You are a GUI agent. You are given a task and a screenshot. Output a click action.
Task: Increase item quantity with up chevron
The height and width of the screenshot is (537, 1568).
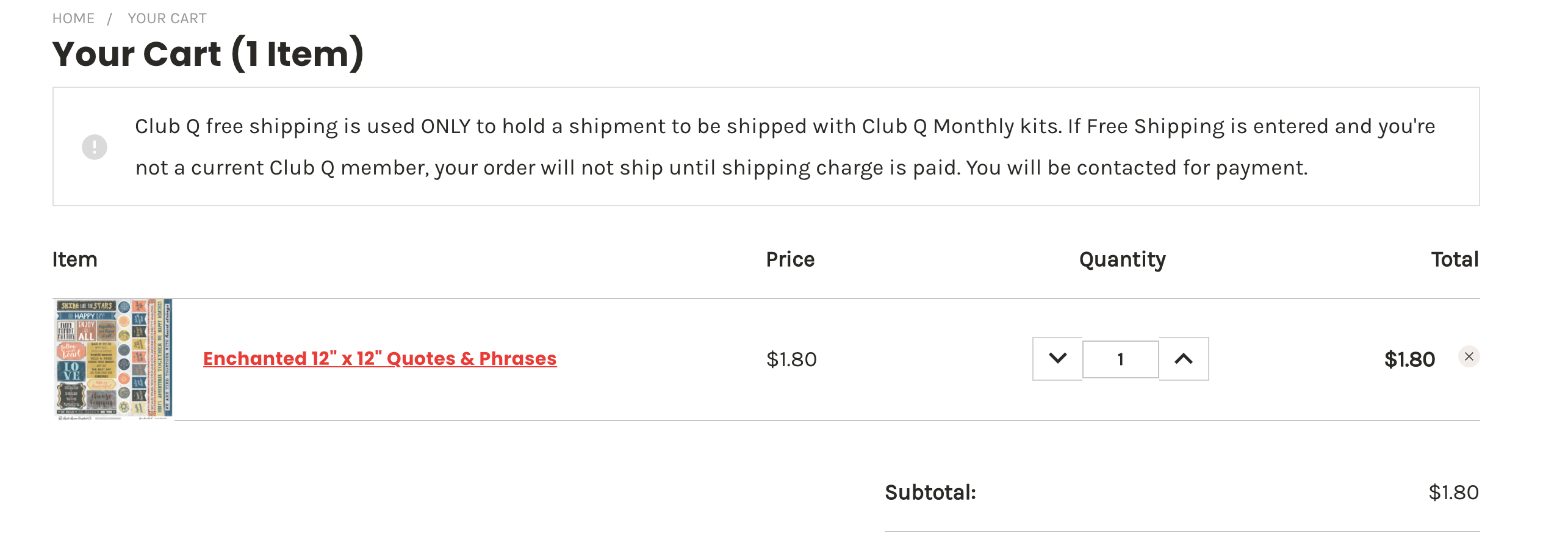coord(1184,359)
